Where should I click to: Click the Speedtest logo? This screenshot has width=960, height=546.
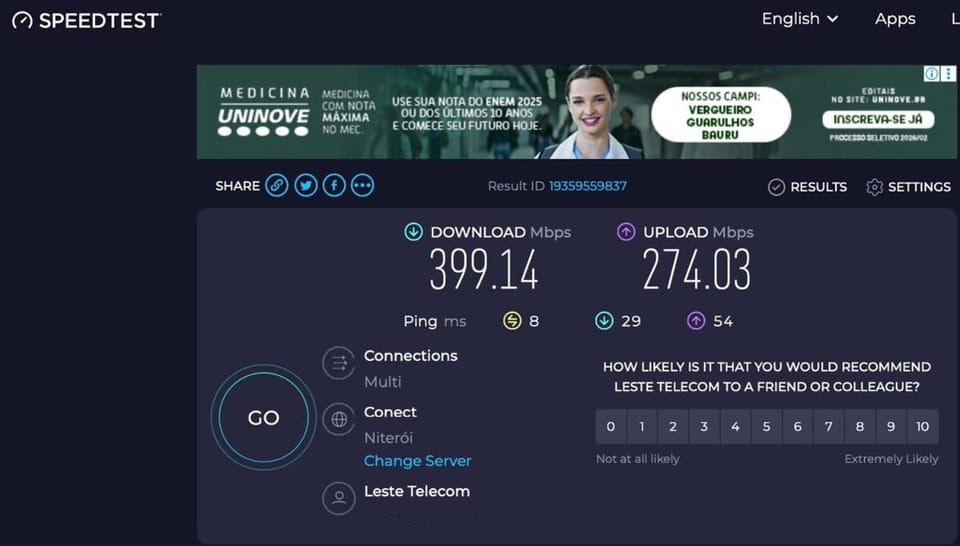(x=86, y=20)
